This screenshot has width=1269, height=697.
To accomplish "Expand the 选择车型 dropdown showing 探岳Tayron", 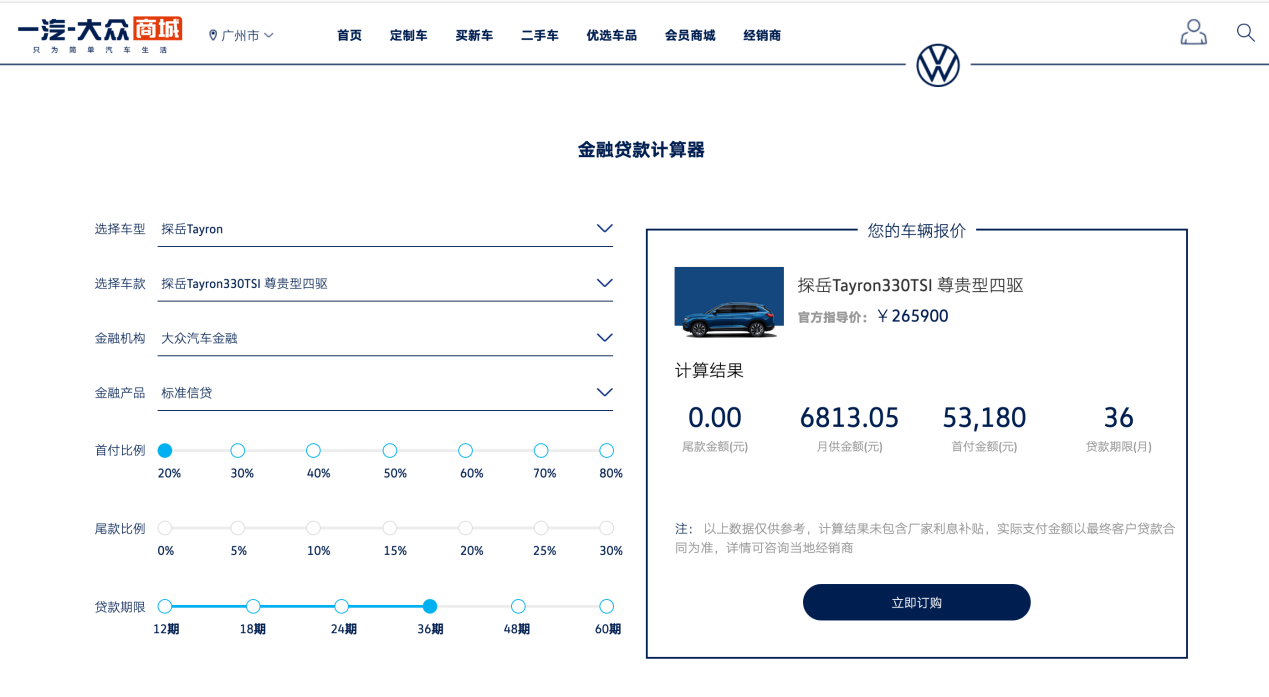I will [x=386, y=229].
